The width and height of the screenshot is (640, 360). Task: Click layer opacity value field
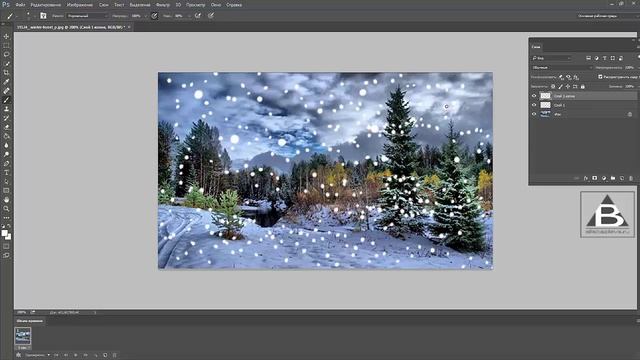coord(629,67)
